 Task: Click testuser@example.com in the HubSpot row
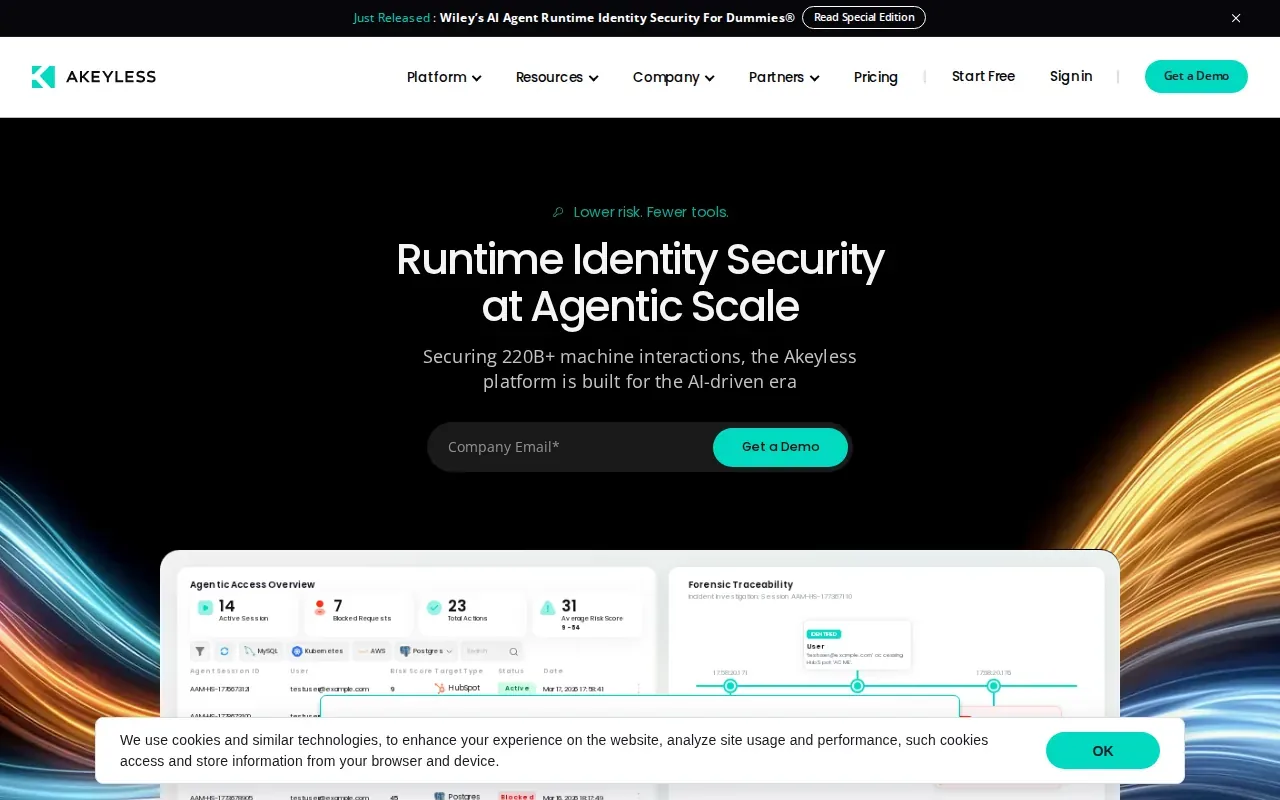[330, 689]
